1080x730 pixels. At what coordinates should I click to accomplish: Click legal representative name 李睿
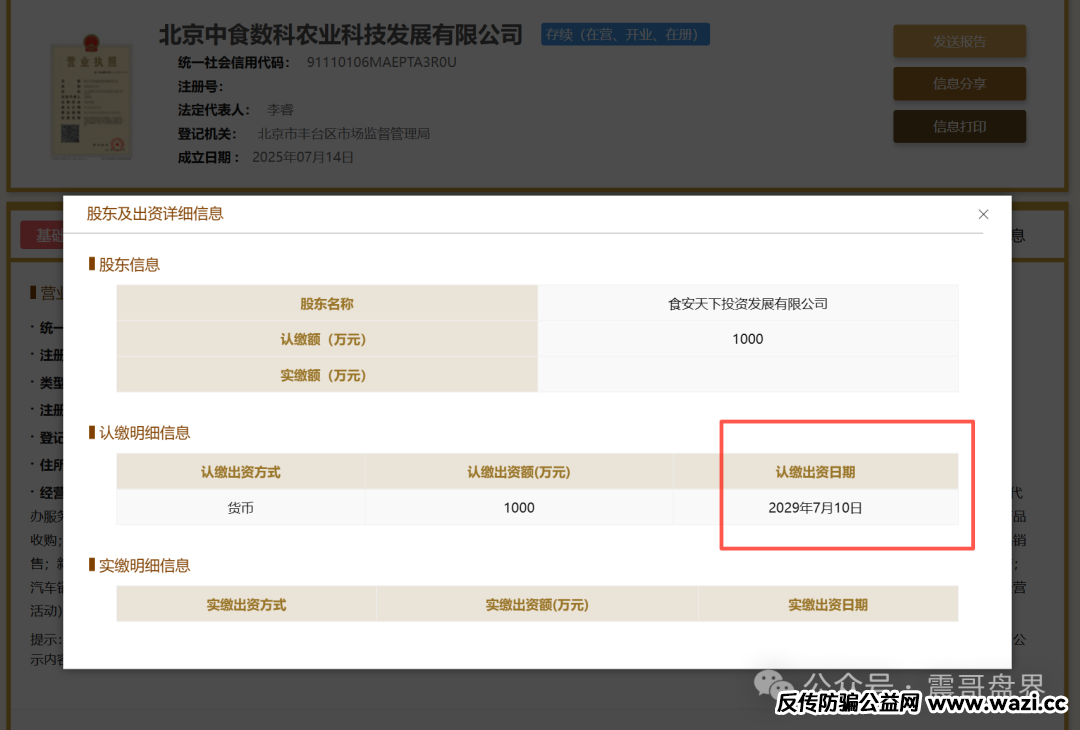pos(280,110)
